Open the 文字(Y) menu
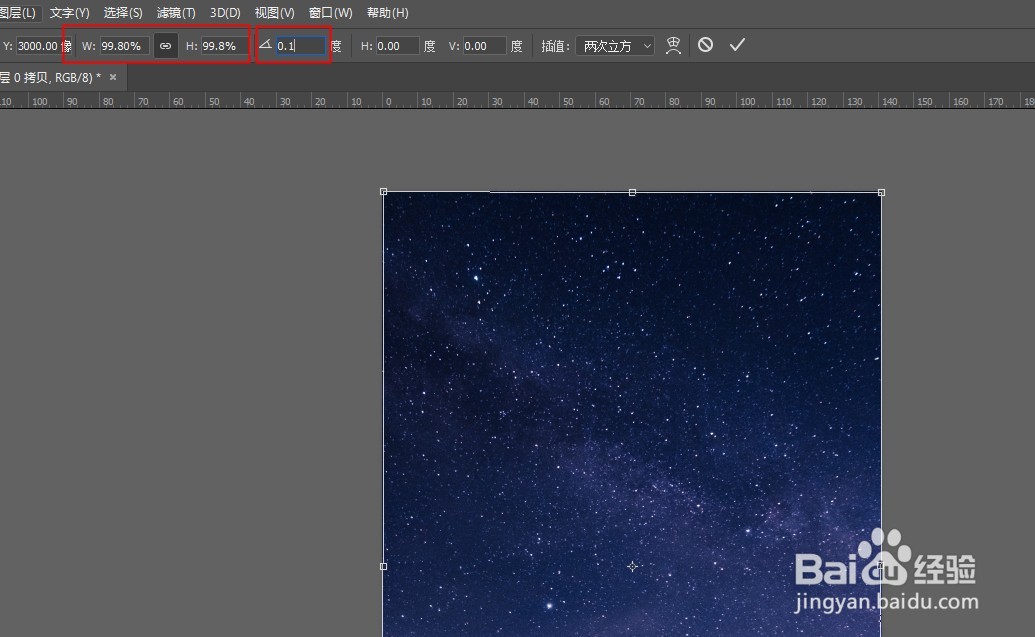The width and height of the screenshot is (1035, 637). coord(69,13)
